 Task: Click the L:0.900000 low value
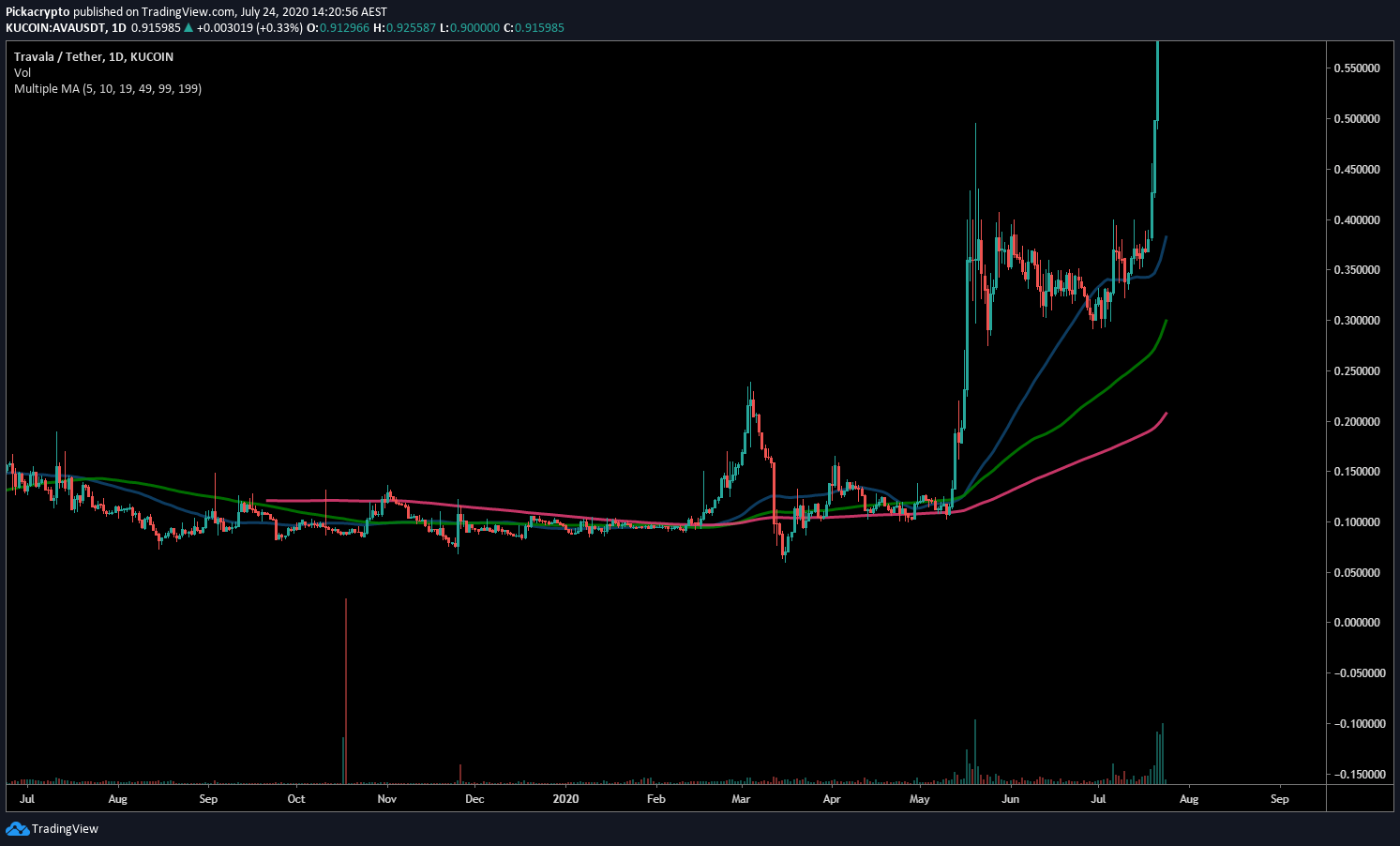[470, 28]
